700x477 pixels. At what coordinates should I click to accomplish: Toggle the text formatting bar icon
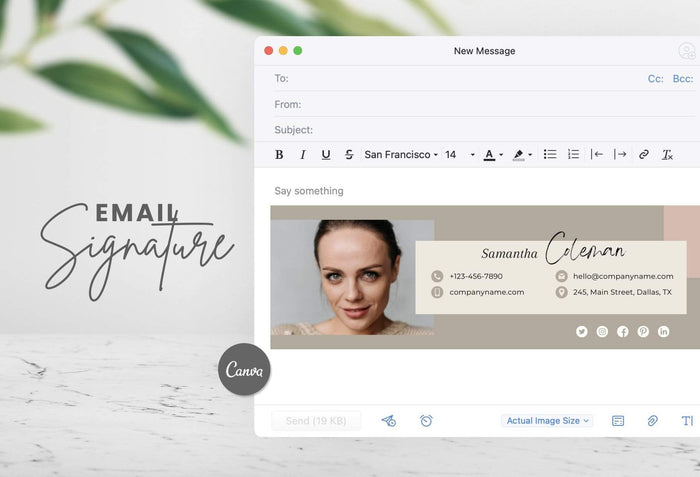(687, 421)
